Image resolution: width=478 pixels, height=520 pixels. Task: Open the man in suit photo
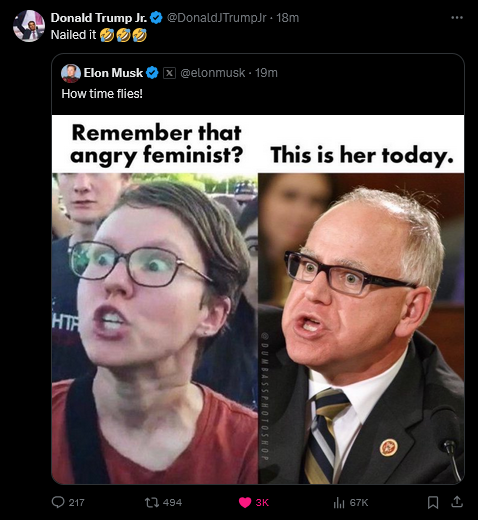click(361, 328)
